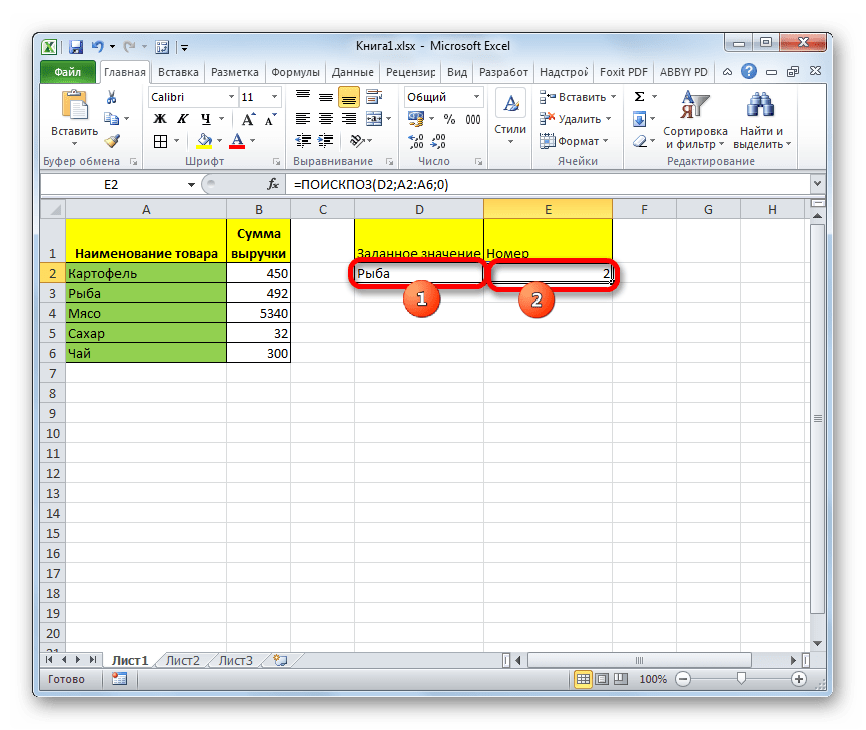Increase font size with the large A icon
This screenshot has height=730, width=866.
click(248, 119)
